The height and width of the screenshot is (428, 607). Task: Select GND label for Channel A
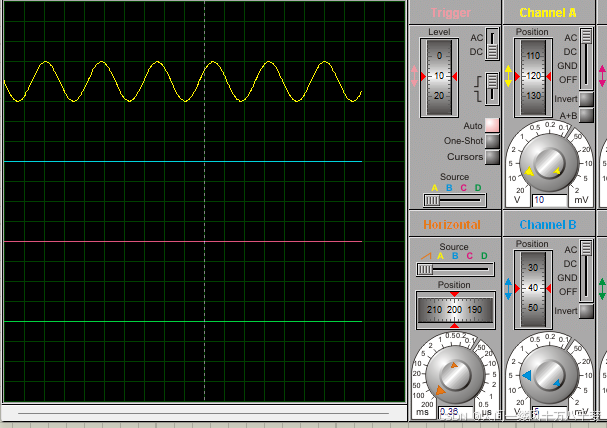[x=567, y=66]
